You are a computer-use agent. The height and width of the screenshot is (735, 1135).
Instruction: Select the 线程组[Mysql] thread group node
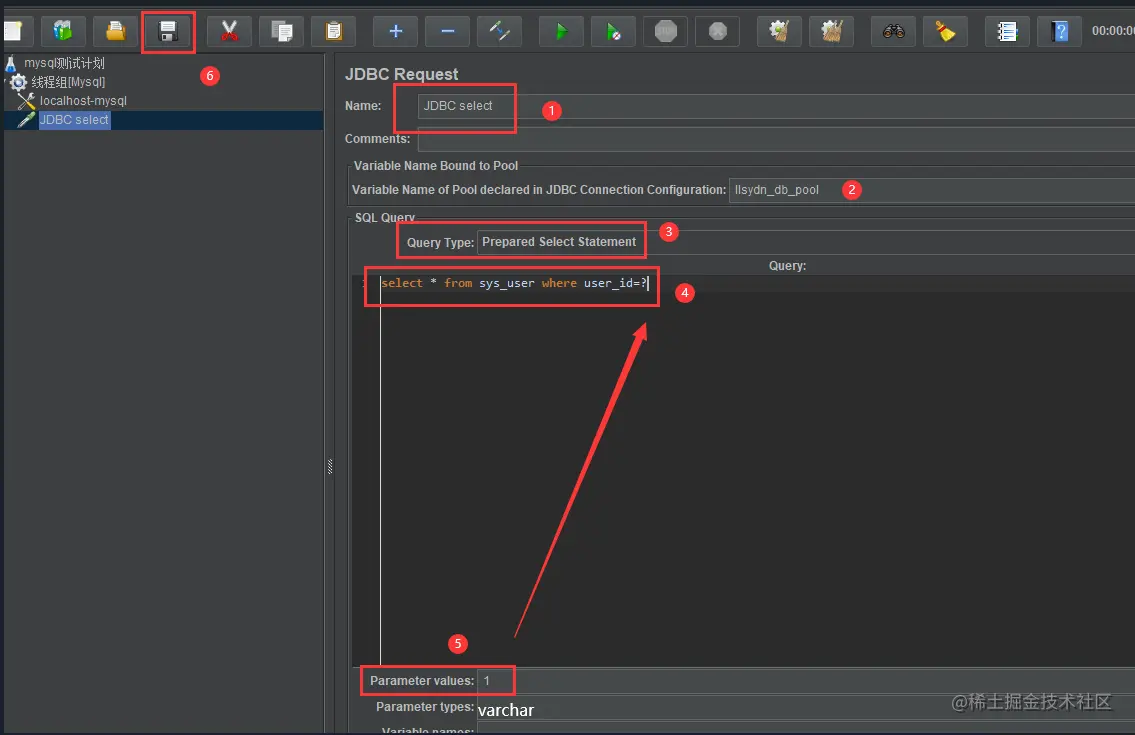tap(68, 82)
